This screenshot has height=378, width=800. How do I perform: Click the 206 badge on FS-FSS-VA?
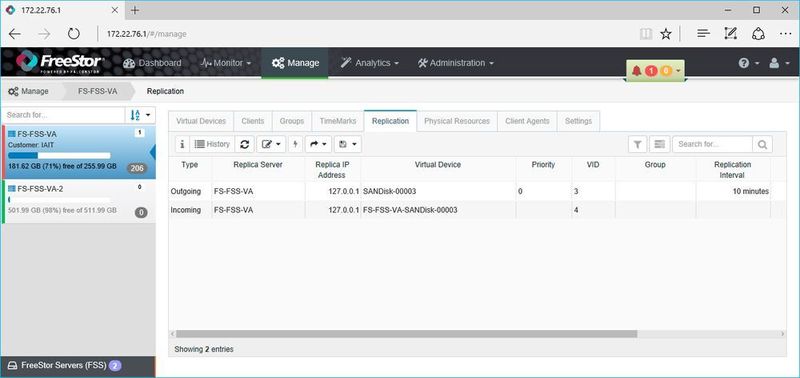tap(136, 168)
